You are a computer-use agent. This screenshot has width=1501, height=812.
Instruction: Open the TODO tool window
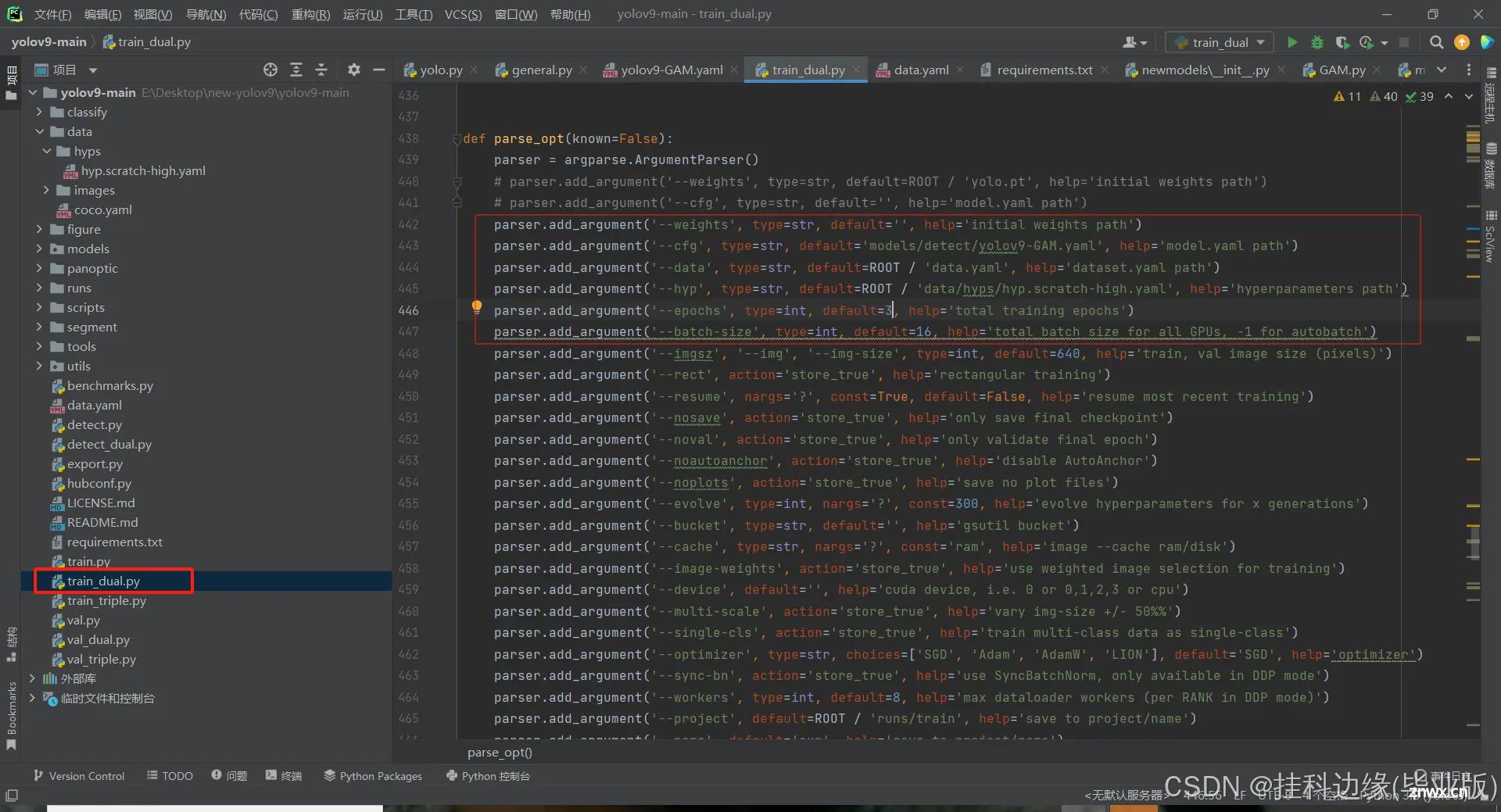[170, 775]
